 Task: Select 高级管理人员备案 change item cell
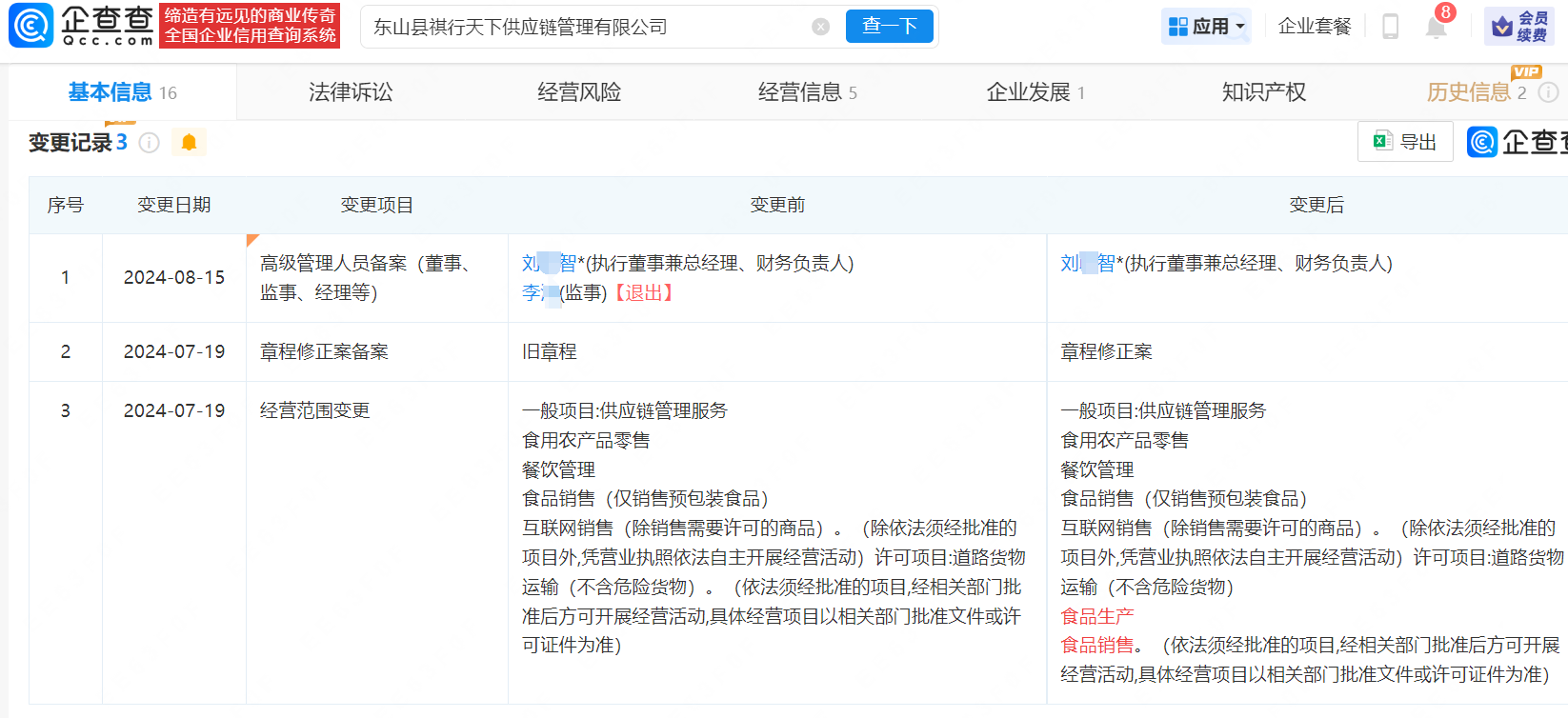click(x=377, y=278)
